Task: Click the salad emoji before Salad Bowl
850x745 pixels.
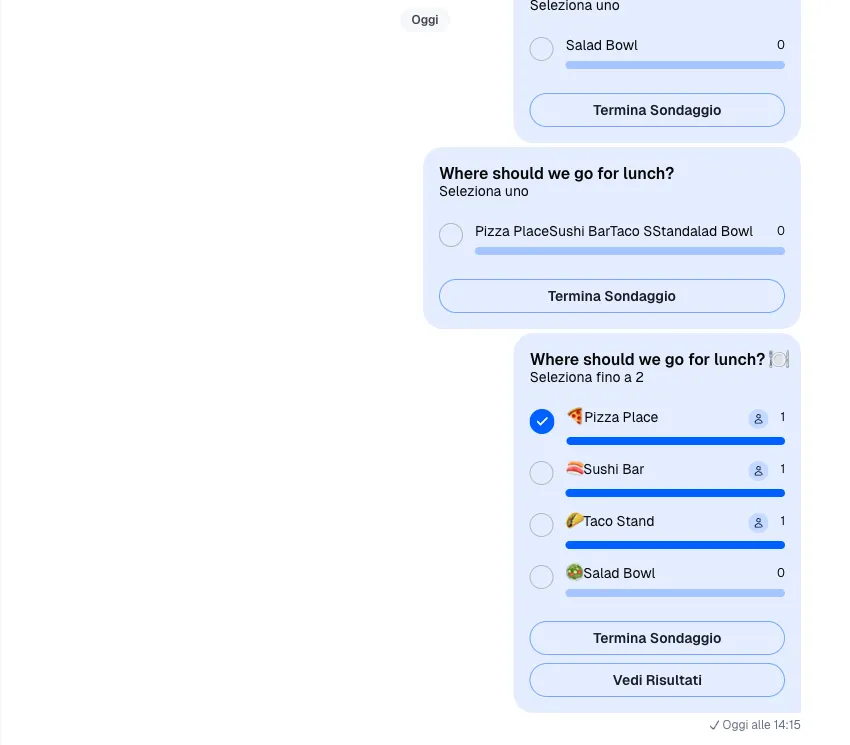Action: pos(575,572)
